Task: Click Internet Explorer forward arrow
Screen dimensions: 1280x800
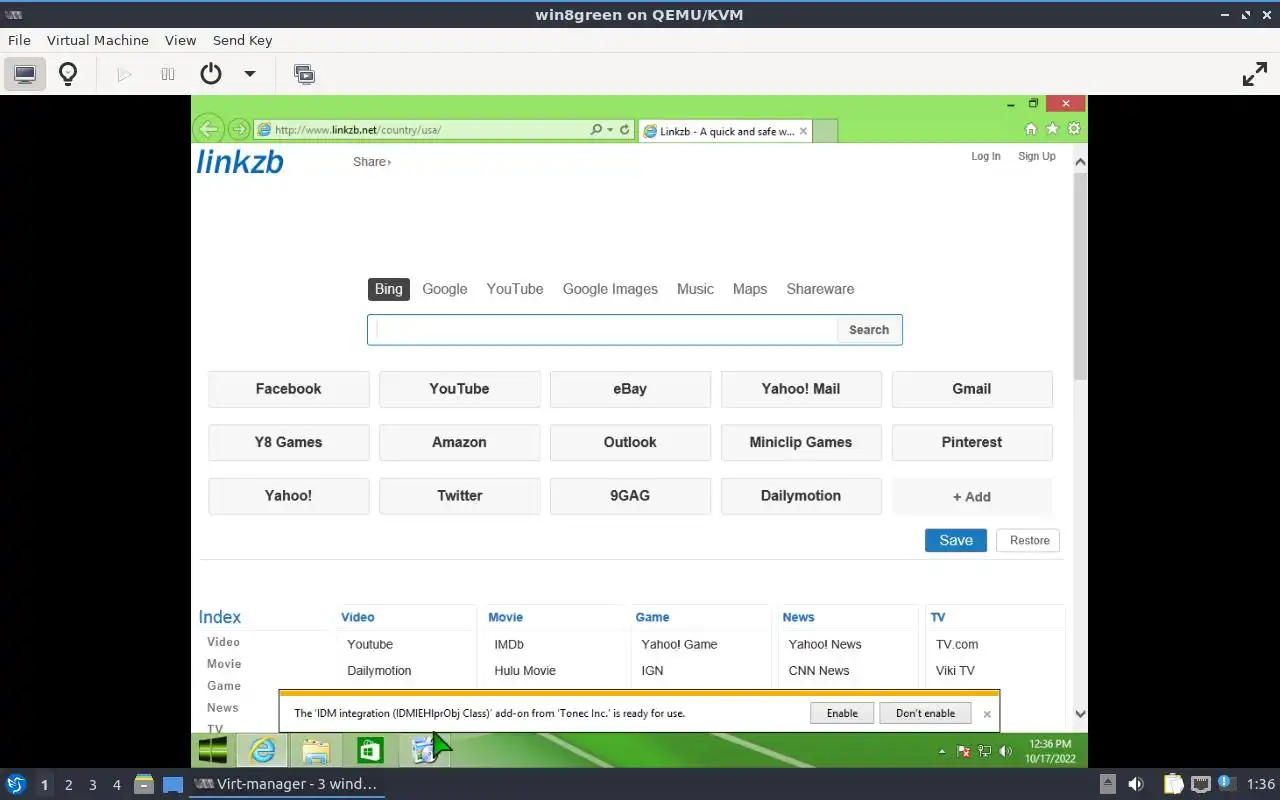Action: pyautogui.click(x=238, y=129)
